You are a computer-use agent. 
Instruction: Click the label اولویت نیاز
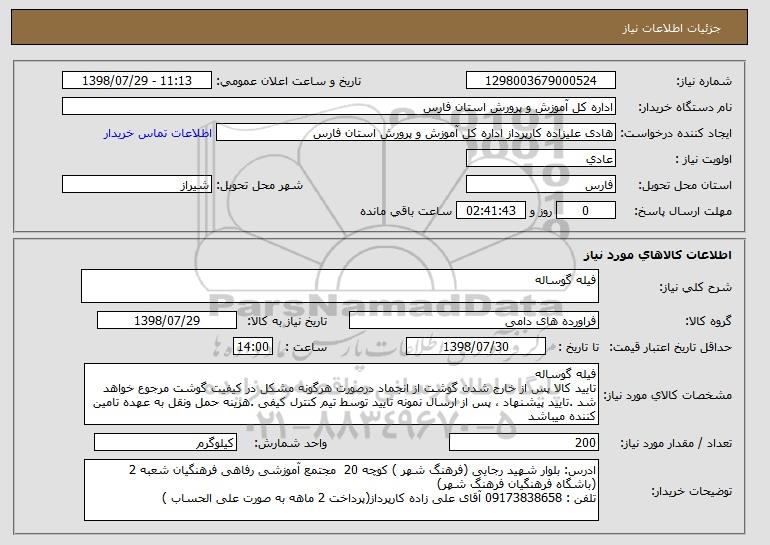[704, 160]
